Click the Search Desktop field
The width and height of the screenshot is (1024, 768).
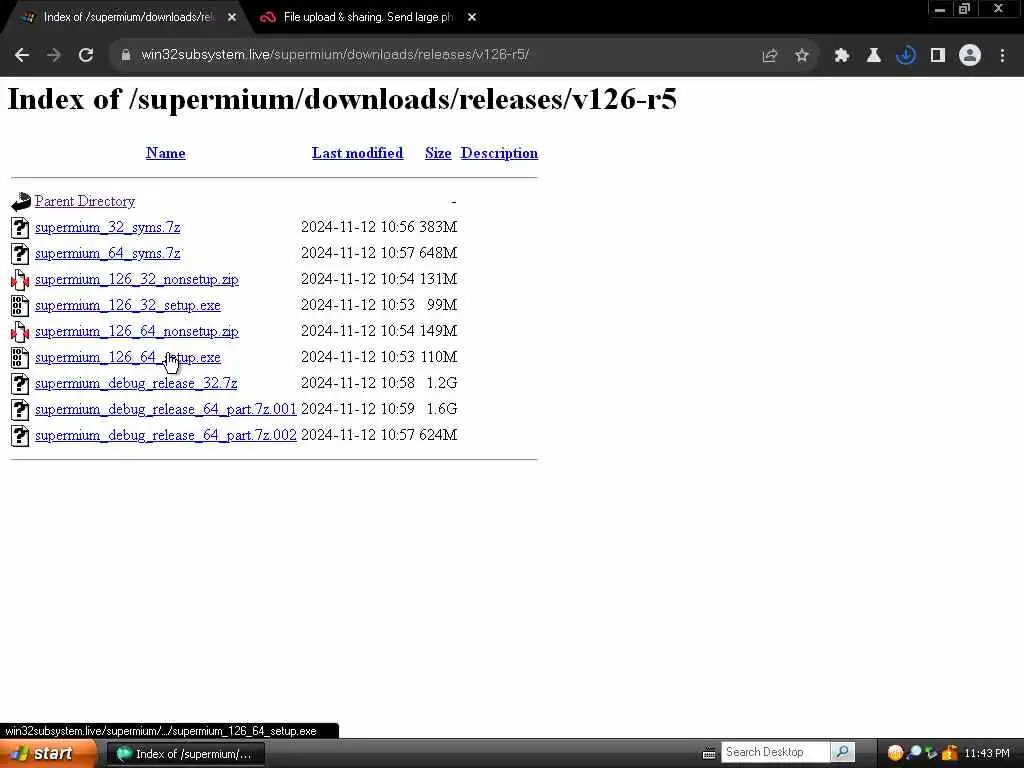pyautogui.click(x=775, y=752)
